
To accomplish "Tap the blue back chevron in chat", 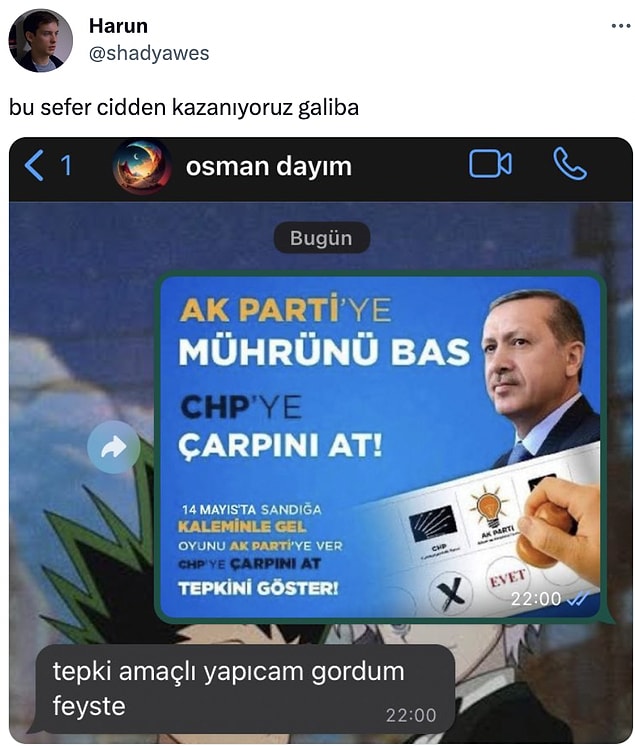I will click(x=34, y=165).
